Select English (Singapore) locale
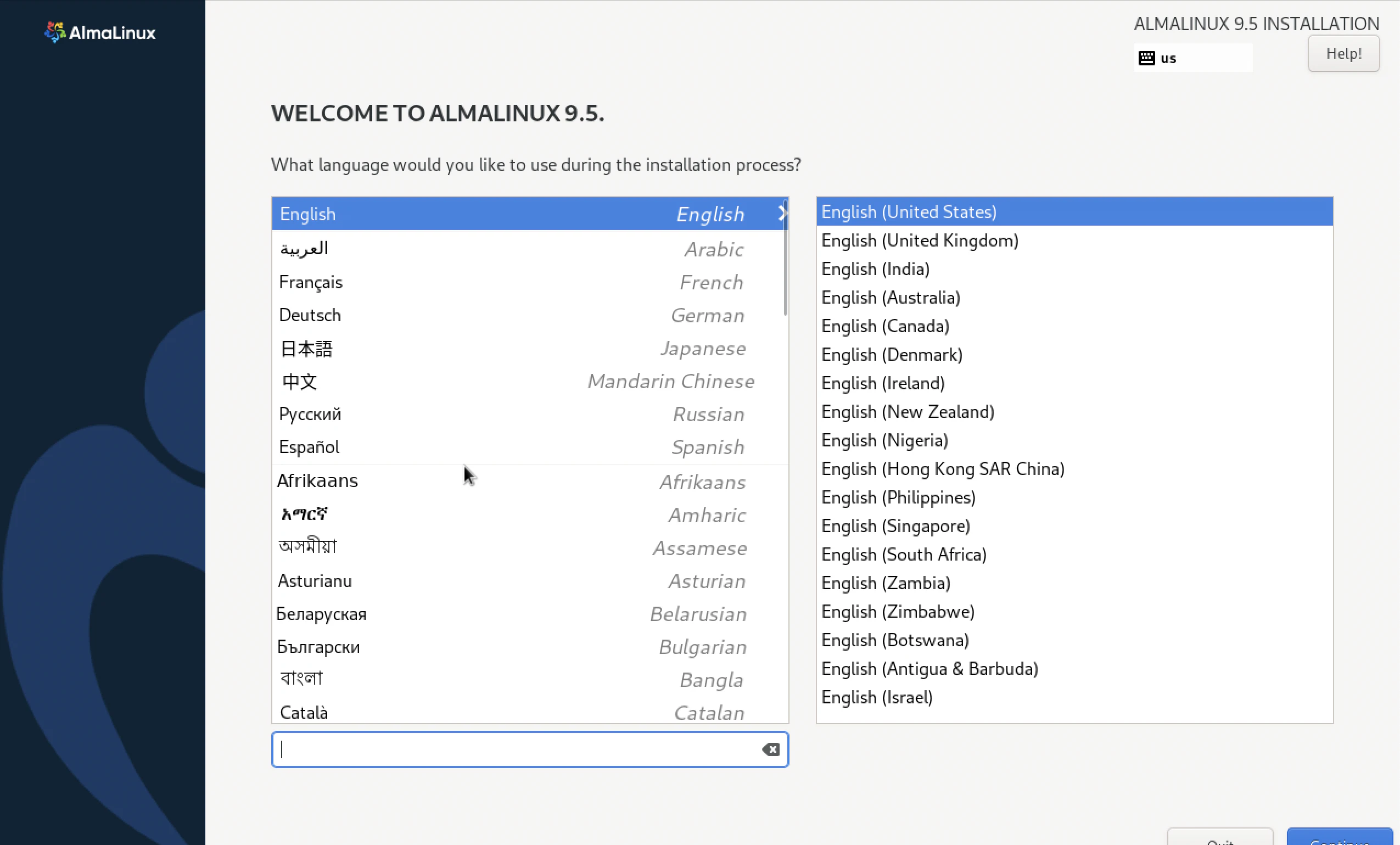The image size is (1400, 845). point(1074,525)
